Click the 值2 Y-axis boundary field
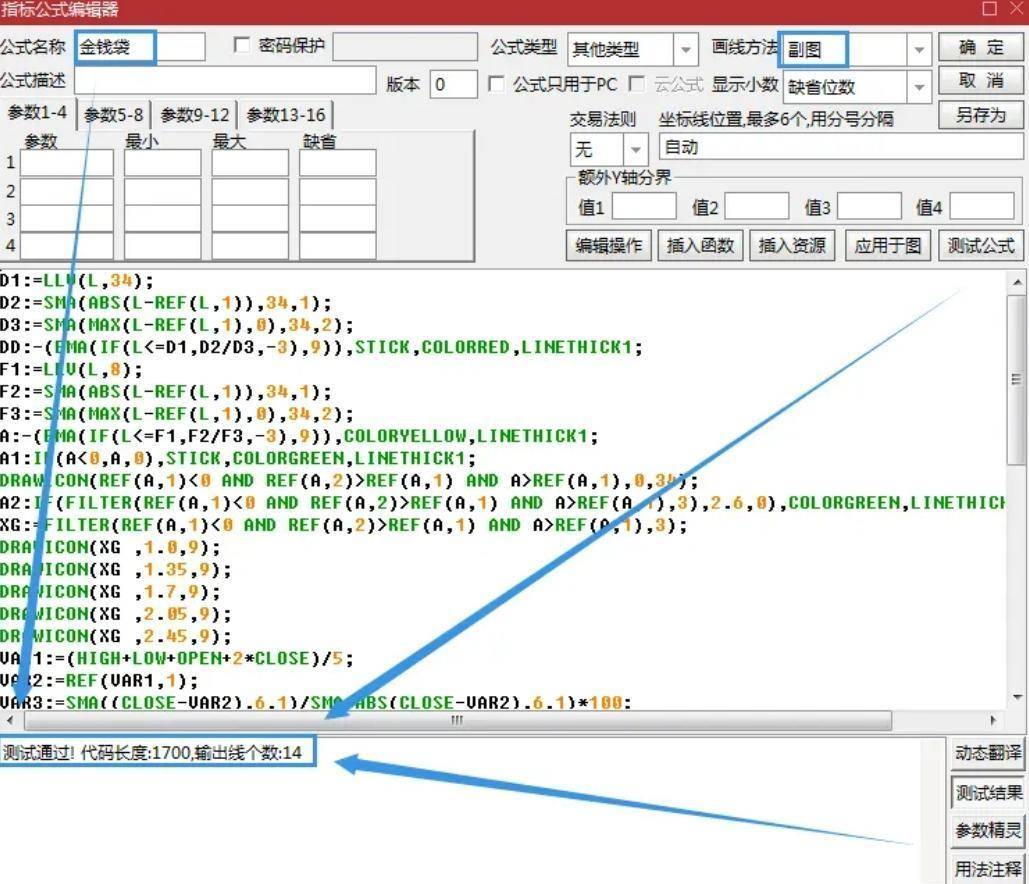1029x884 pixels. (x=757, y=206)
